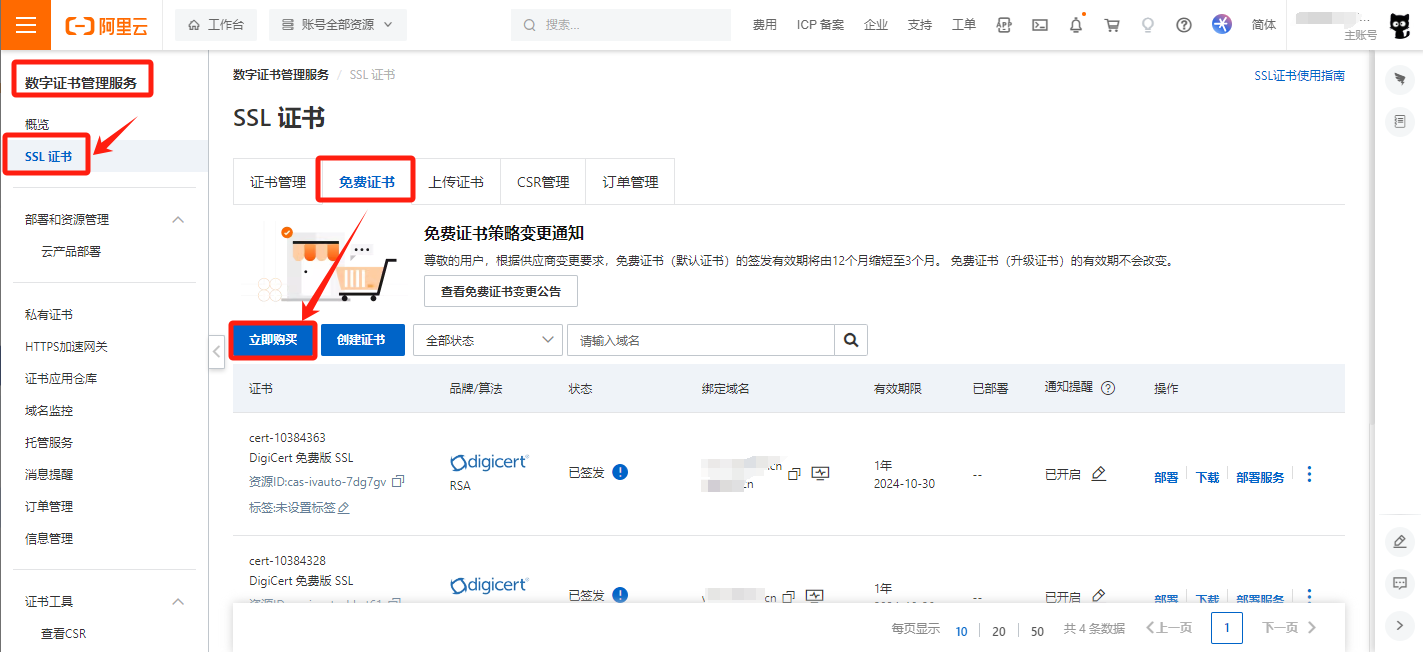This screenshot has height=652, width=1423.
Task: Click the search magnifier button beside domain field
Action: (851, 340)
